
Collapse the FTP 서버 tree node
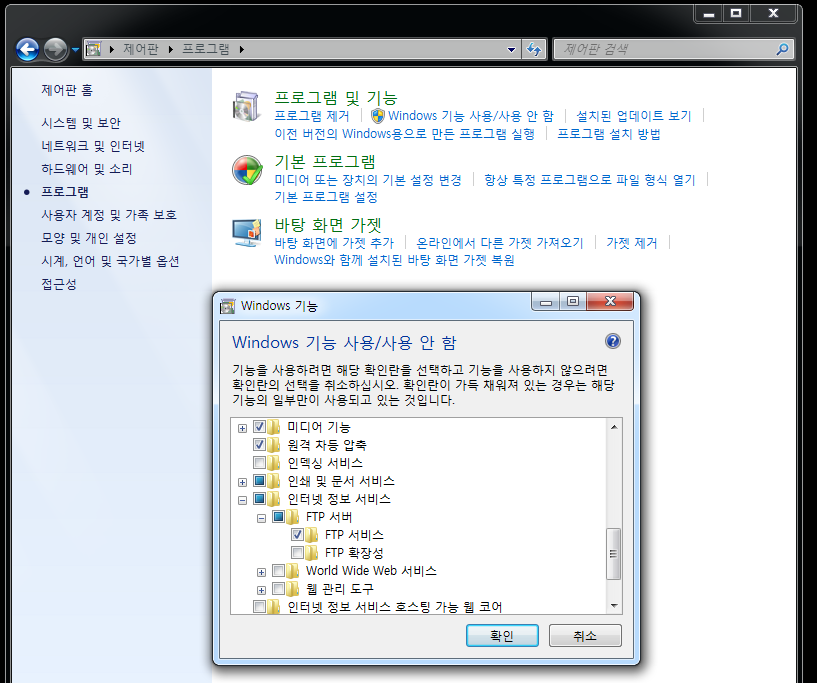(x=262, y=518)
